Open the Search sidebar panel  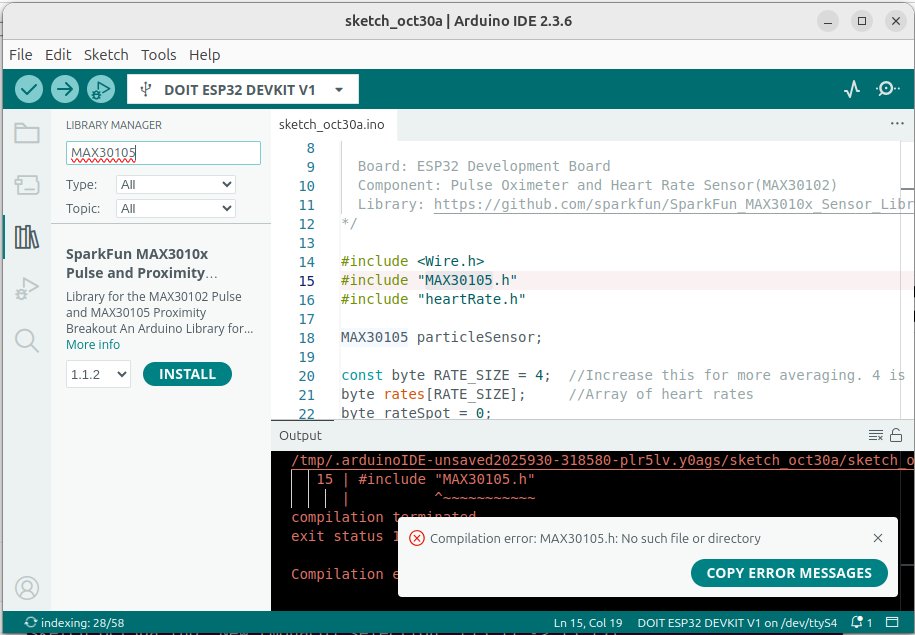pyautogui.click(x=26, y=341)
